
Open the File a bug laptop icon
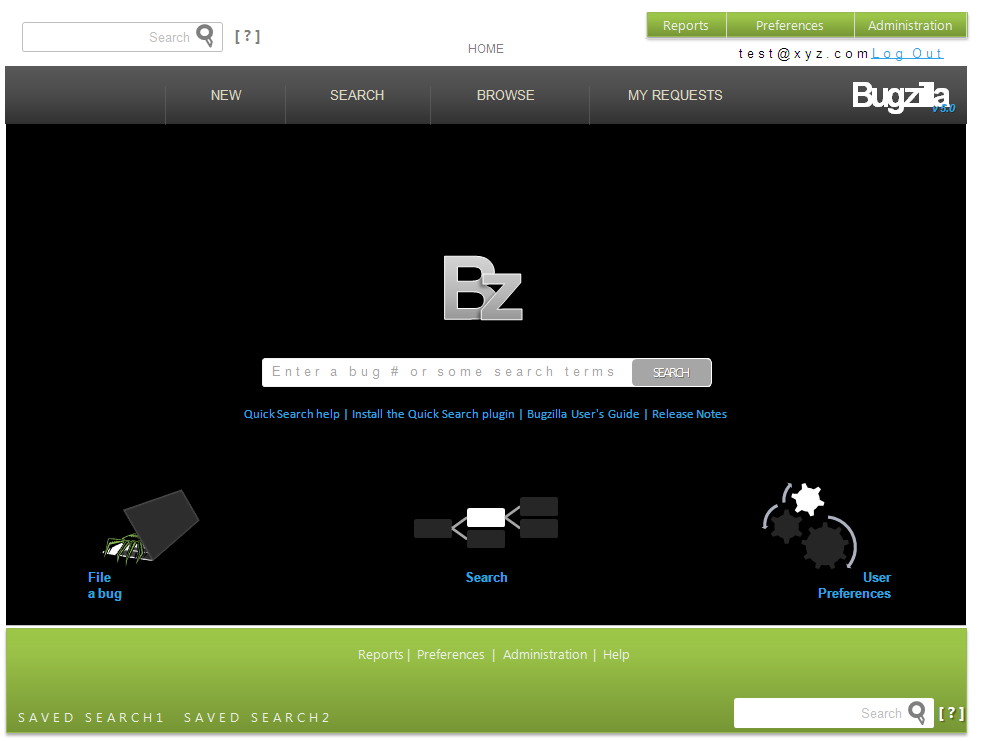150,527
